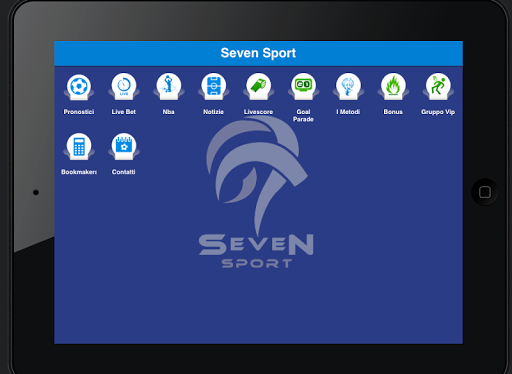The width and height of the screenshot is (512, 374).
Task: Tap the Livescore whistle icon
Action: pos(258,87)
